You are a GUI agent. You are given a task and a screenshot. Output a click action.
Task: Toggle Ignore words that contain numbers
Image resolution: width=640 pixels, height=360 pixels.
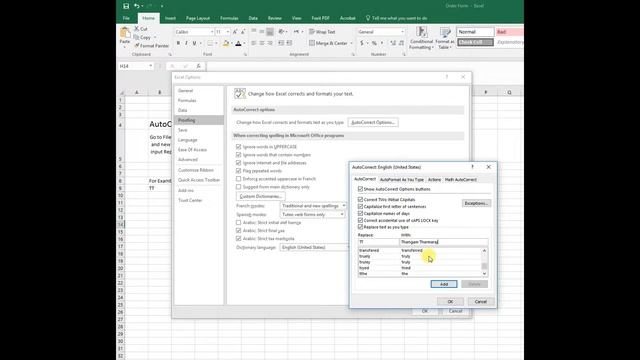tap(238, 155)
